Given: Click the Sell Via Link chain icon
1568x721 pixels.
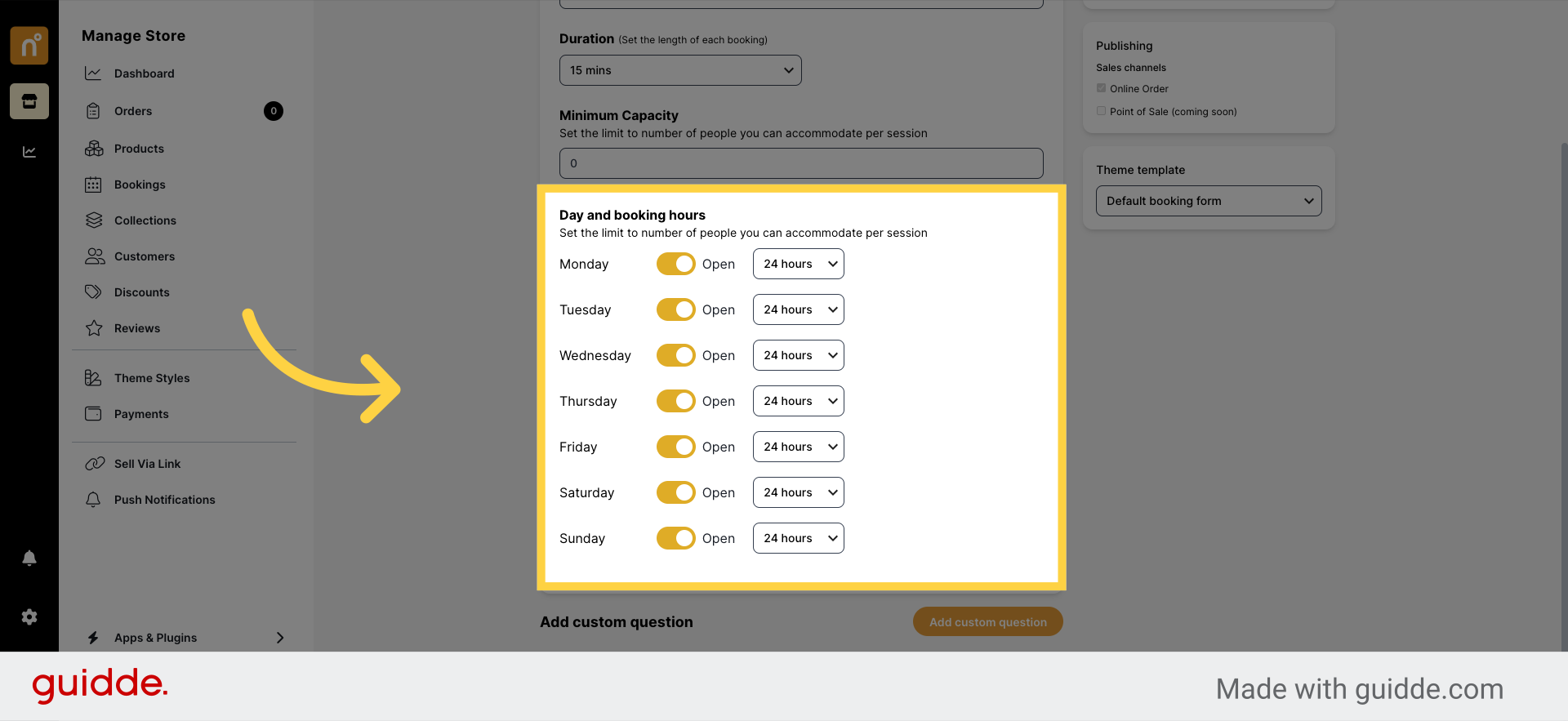Looking at the screenshot, I should point(95,464).
